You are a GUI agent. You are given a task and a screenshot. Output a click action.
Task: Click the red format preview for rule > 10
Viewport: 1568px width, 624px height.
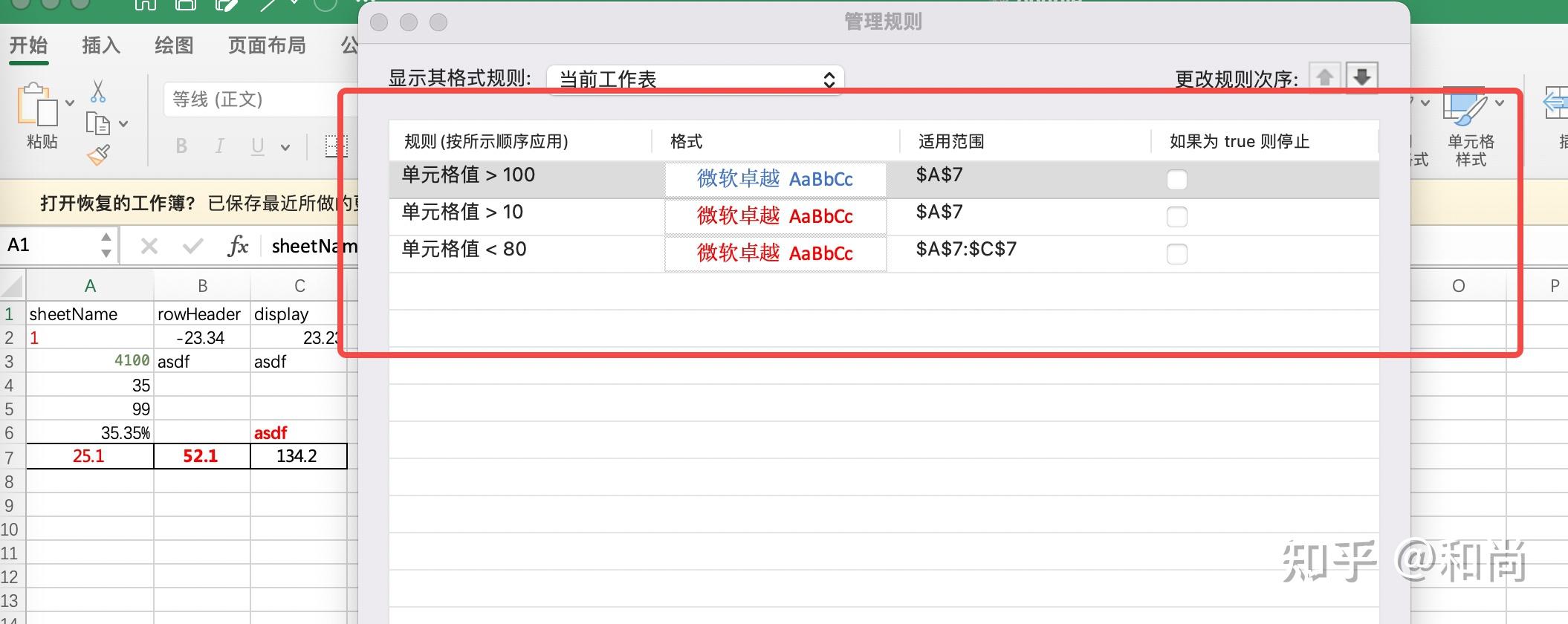(x=775, y=216)
